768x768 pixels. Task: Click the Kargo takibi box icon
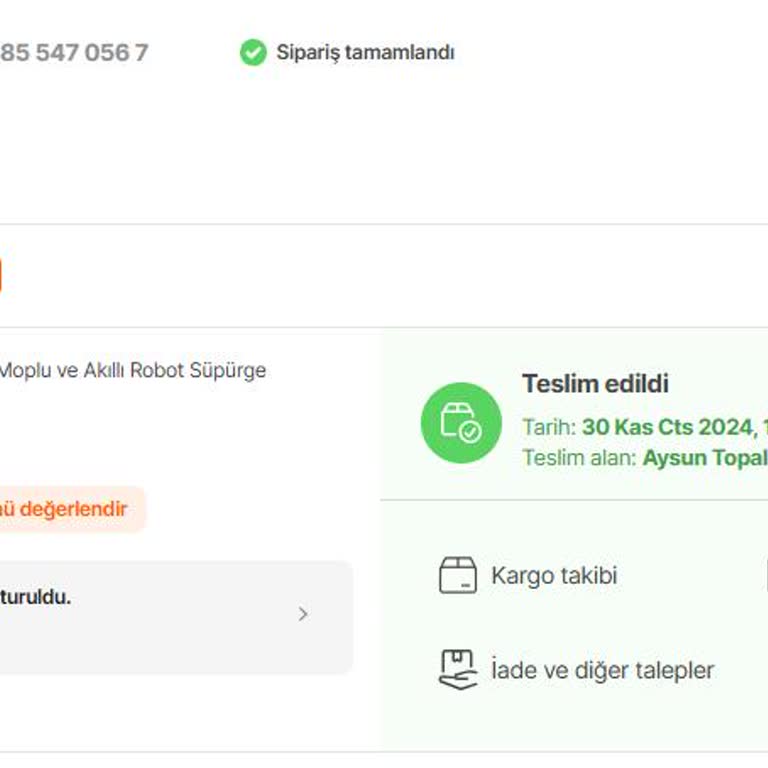click(x=457, y=575)
